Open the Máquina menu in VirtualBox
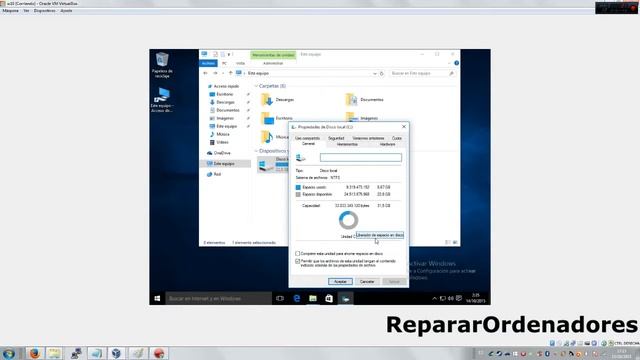The width and height of the screenshot is (640, 360). pyautogui.click(x=11, y=11)
